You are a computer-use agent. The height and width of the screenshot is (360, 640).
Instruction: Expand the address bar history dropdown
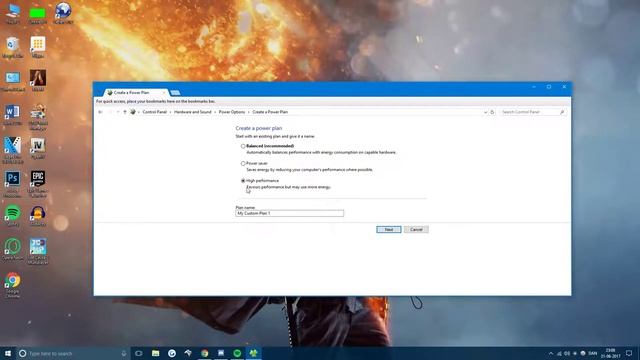pos(485,112)
